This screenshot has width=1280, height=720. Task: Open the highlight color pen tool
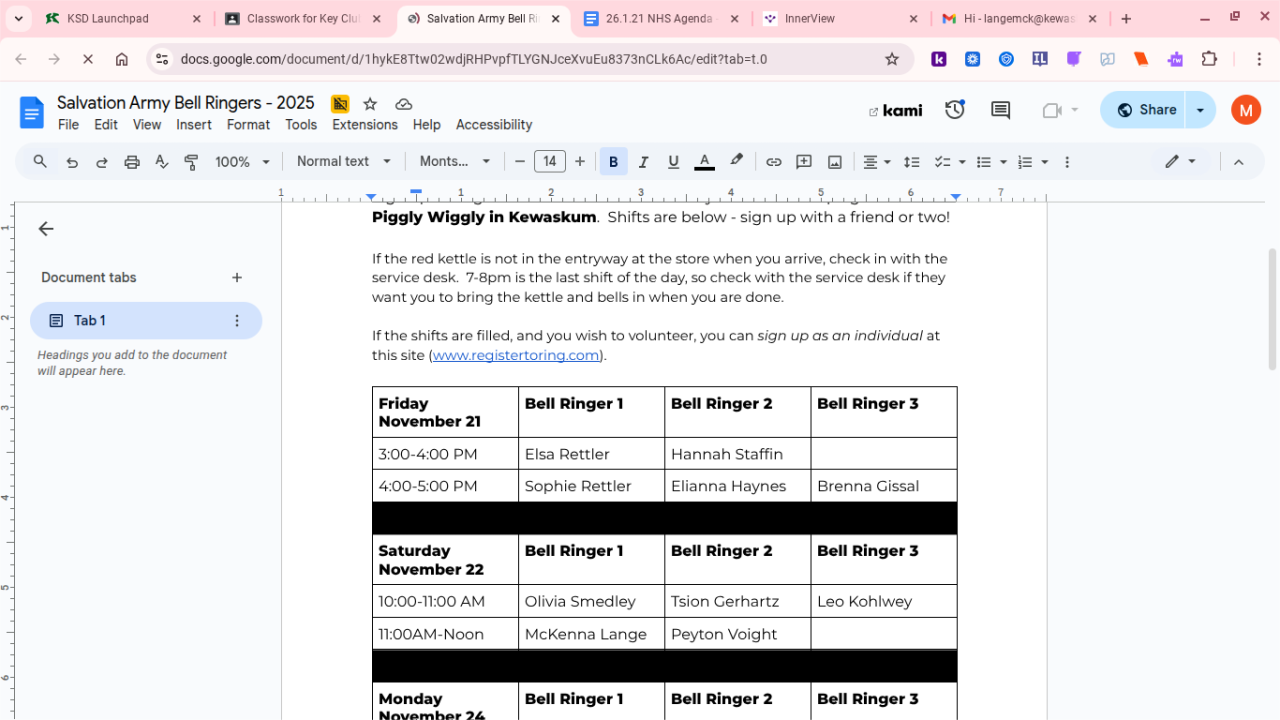(737, 162)
